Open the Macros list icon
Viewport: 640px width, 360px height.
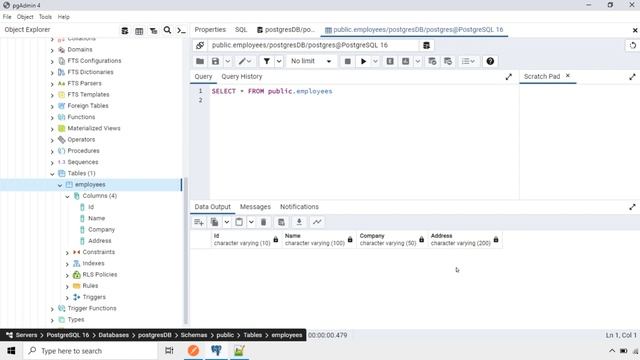[x=468, y=61]
